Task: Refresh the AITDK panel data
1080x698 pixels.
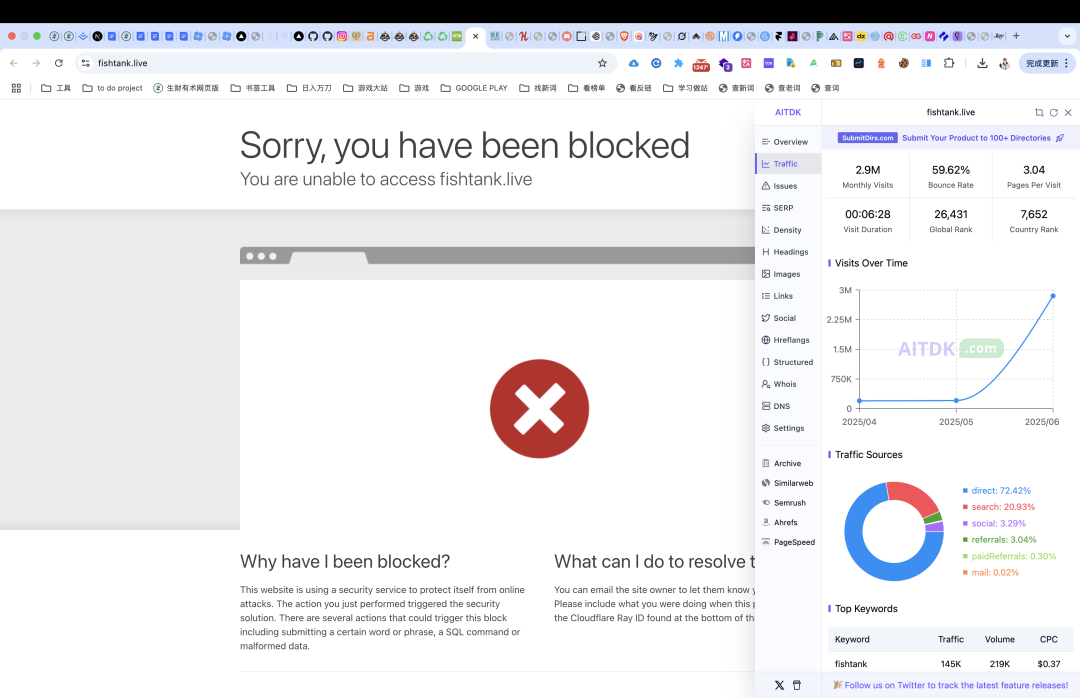Action: pyautogui.click(x=1053, y=112)
